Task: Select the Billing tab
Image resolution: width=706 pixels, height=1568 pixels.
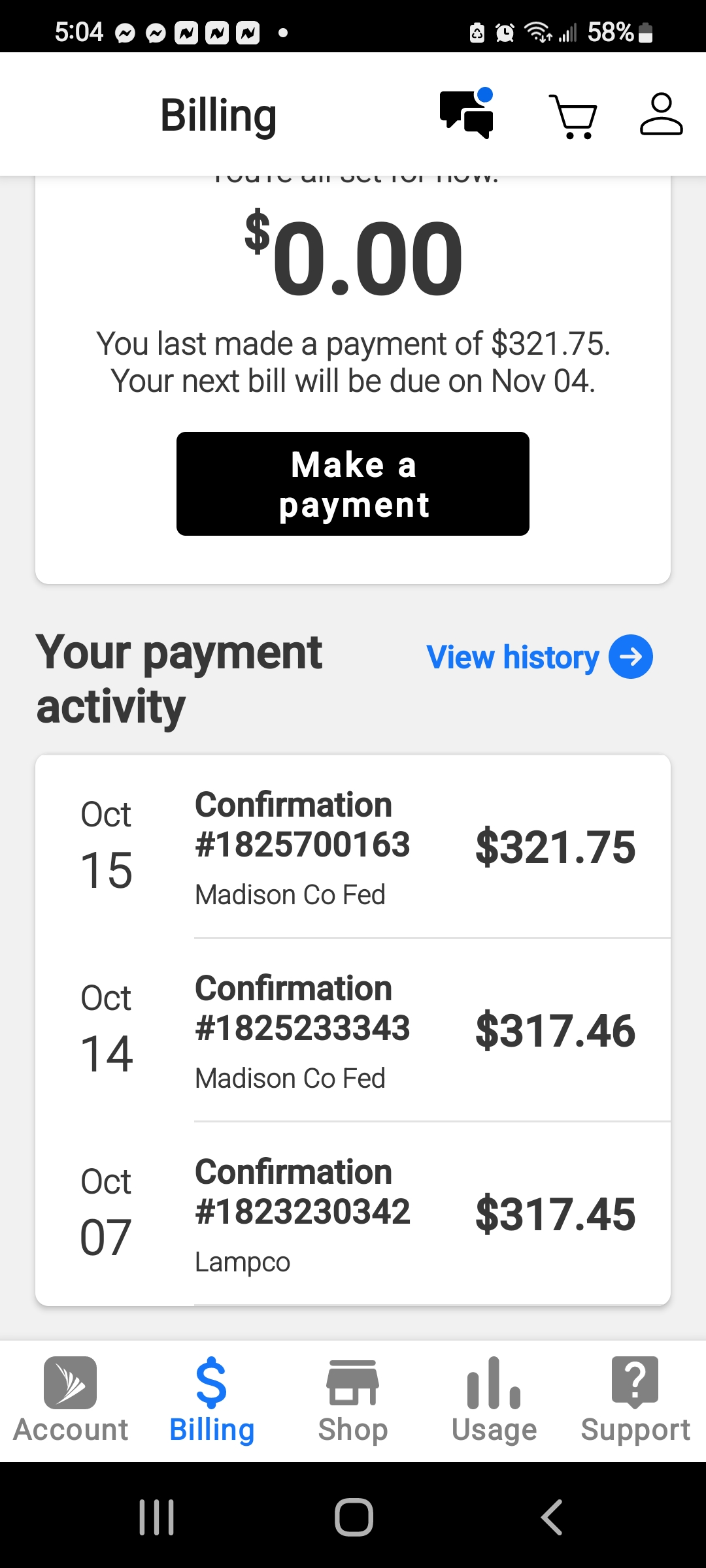Action: coord(212,1399)
